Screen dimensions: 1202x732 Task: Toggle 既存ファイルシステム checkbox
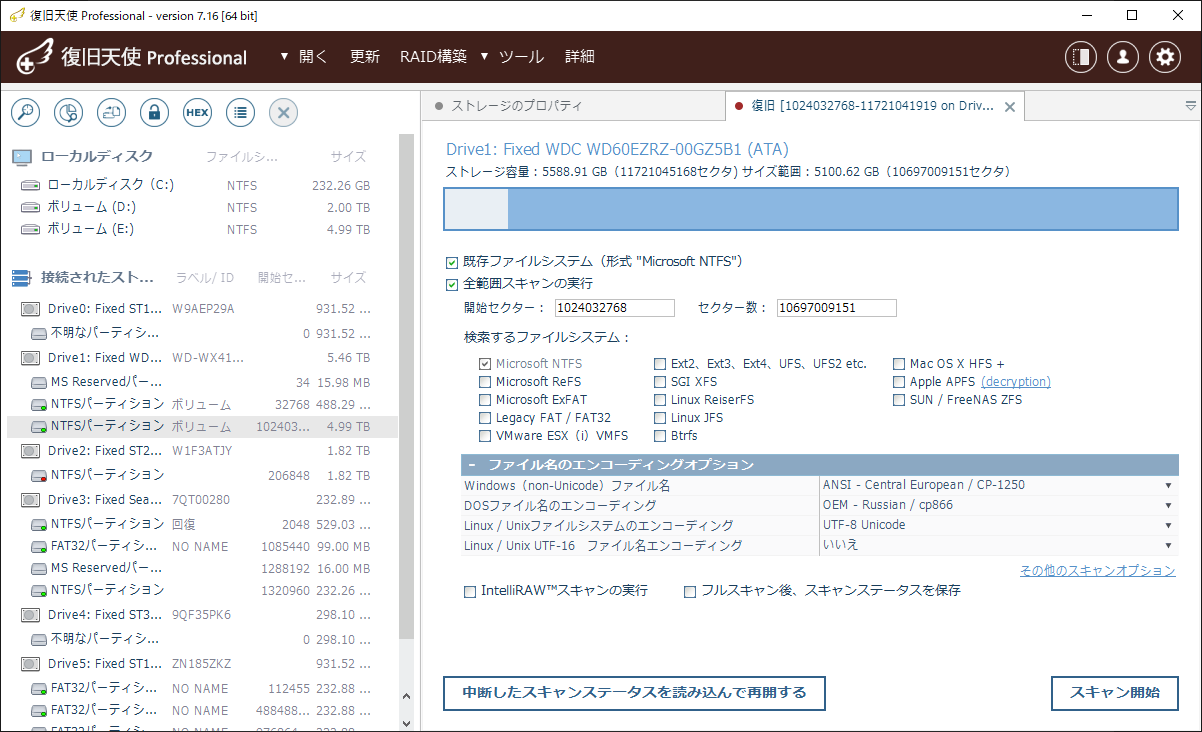(x=452, y=262)
